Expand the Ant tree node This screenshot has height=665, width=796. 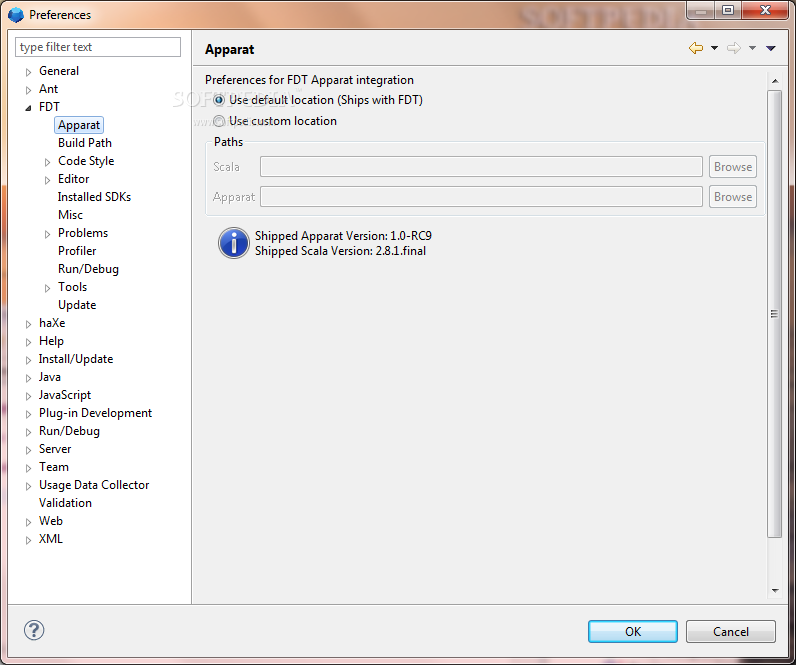click(x=28, y=90)
